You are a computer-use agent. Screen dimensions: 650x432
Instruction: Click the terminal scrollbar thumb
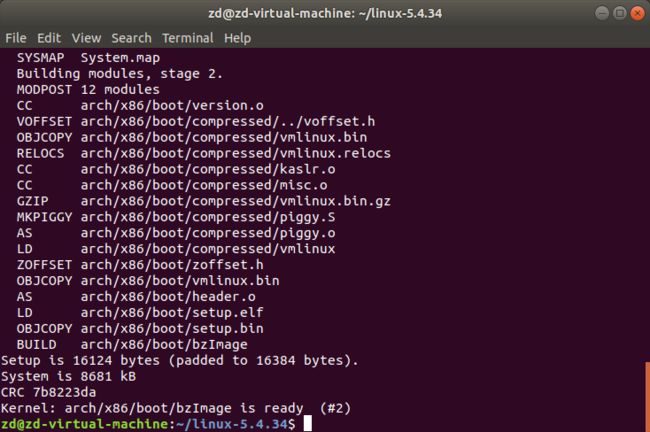(648, 396)
